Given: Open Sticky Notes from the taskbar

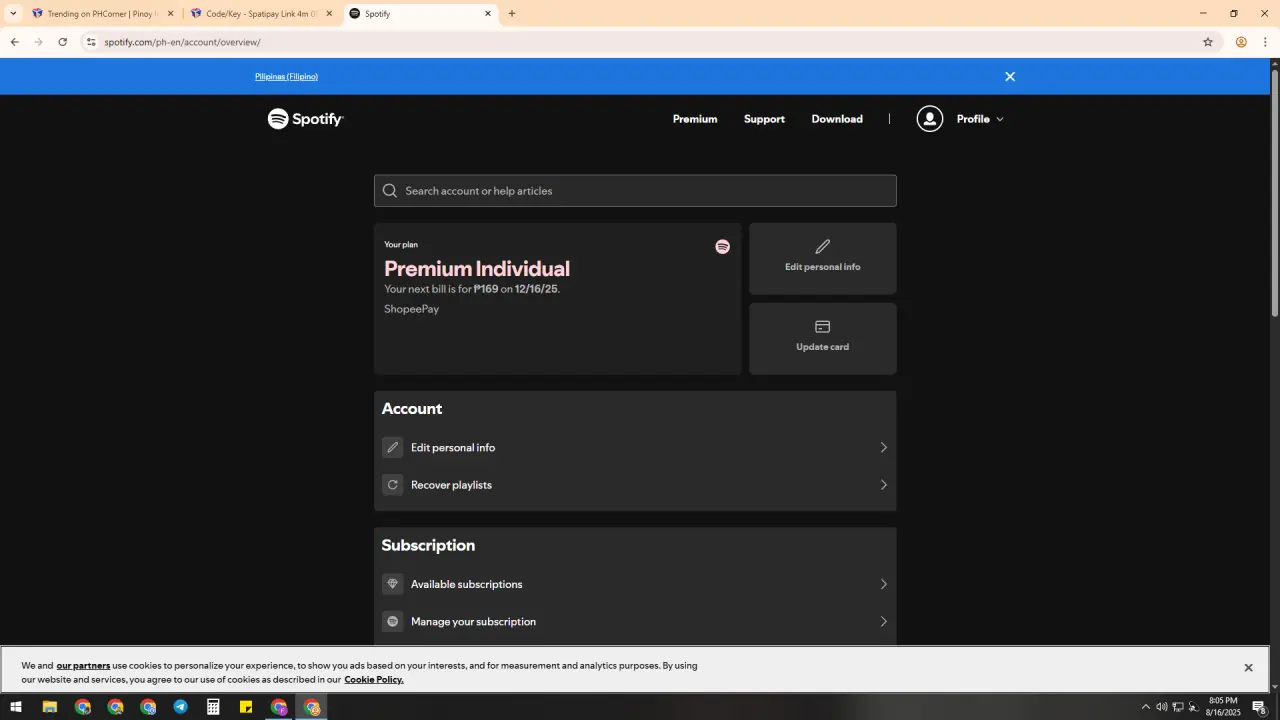Looking at the screenshot, I should pos(246,707).
